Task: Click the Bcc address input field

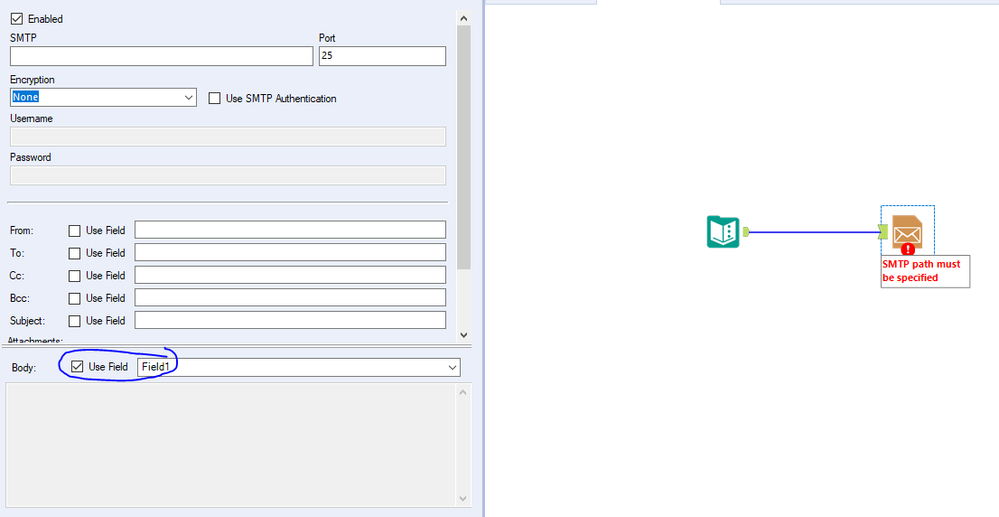Action: (290, 298)
